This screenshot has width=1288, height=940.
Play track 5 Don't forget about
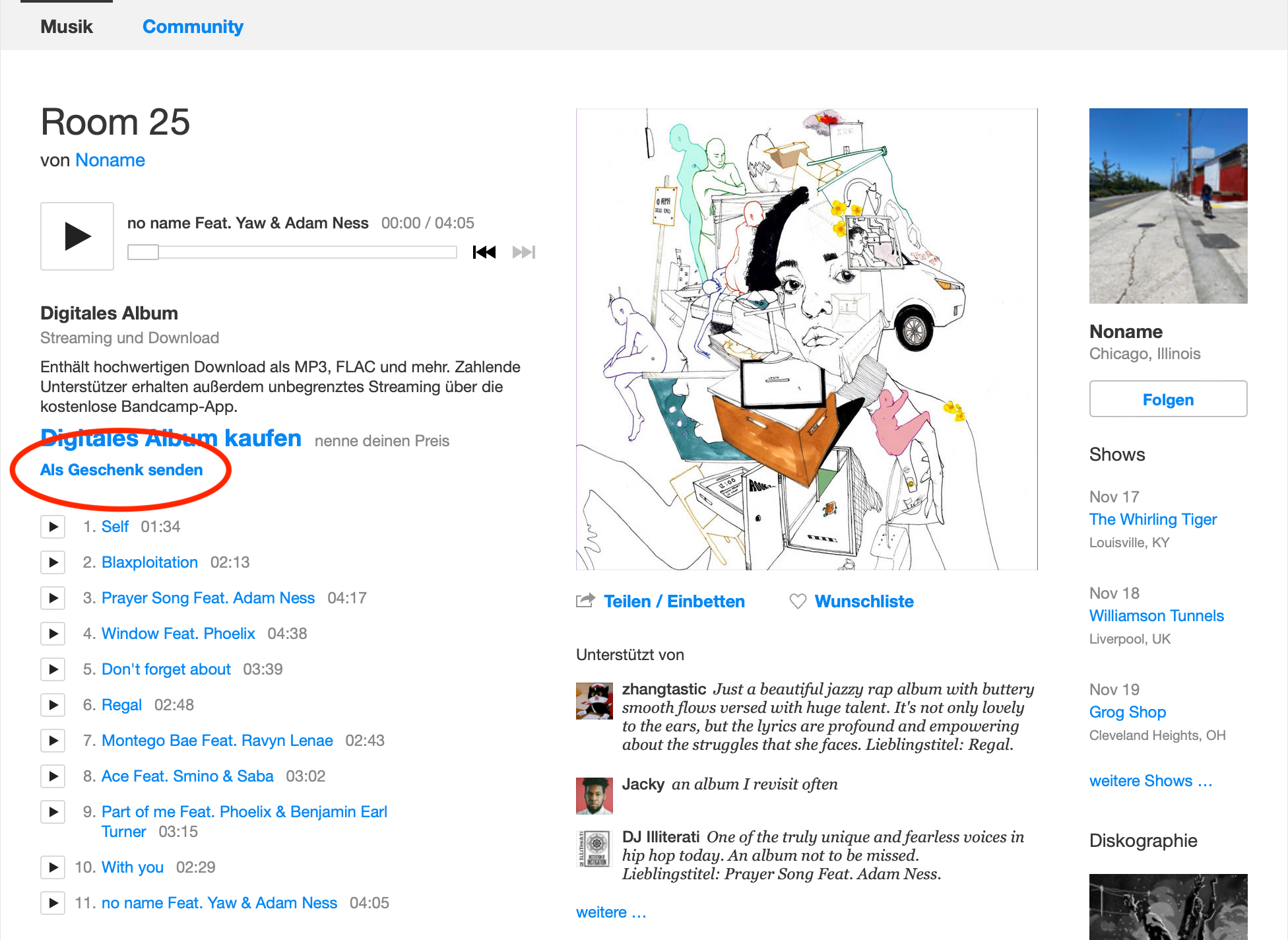pos(53,669)
